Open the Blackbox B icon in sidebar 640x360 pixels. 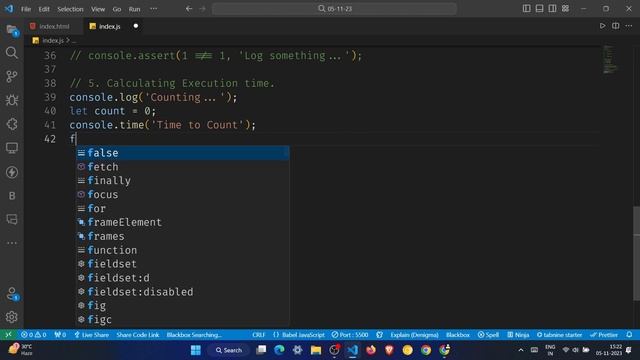pos(12,196)
